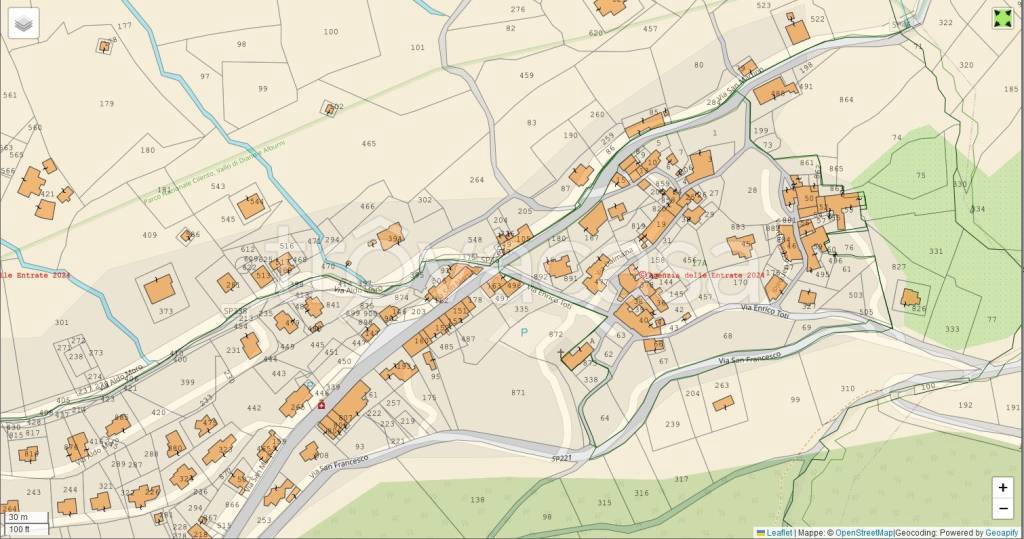
Task: Toggle fullscreen map view
Action: coord(1002,18)
